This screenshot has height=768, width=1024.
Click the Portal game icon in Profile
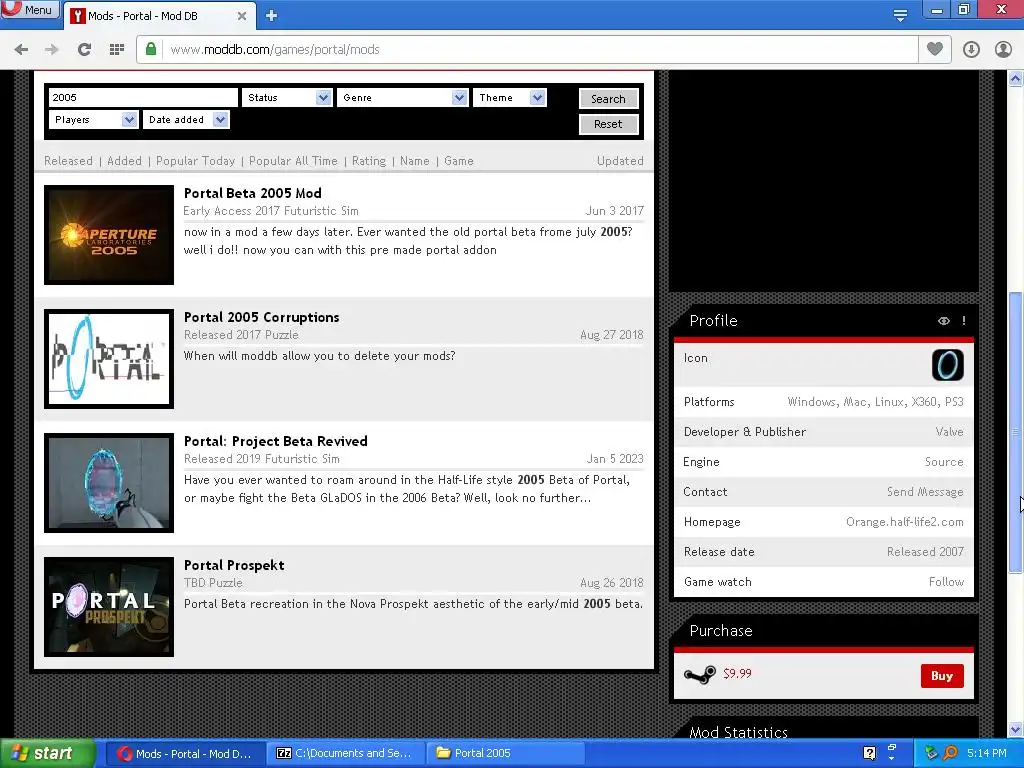(x=948, y=365)
